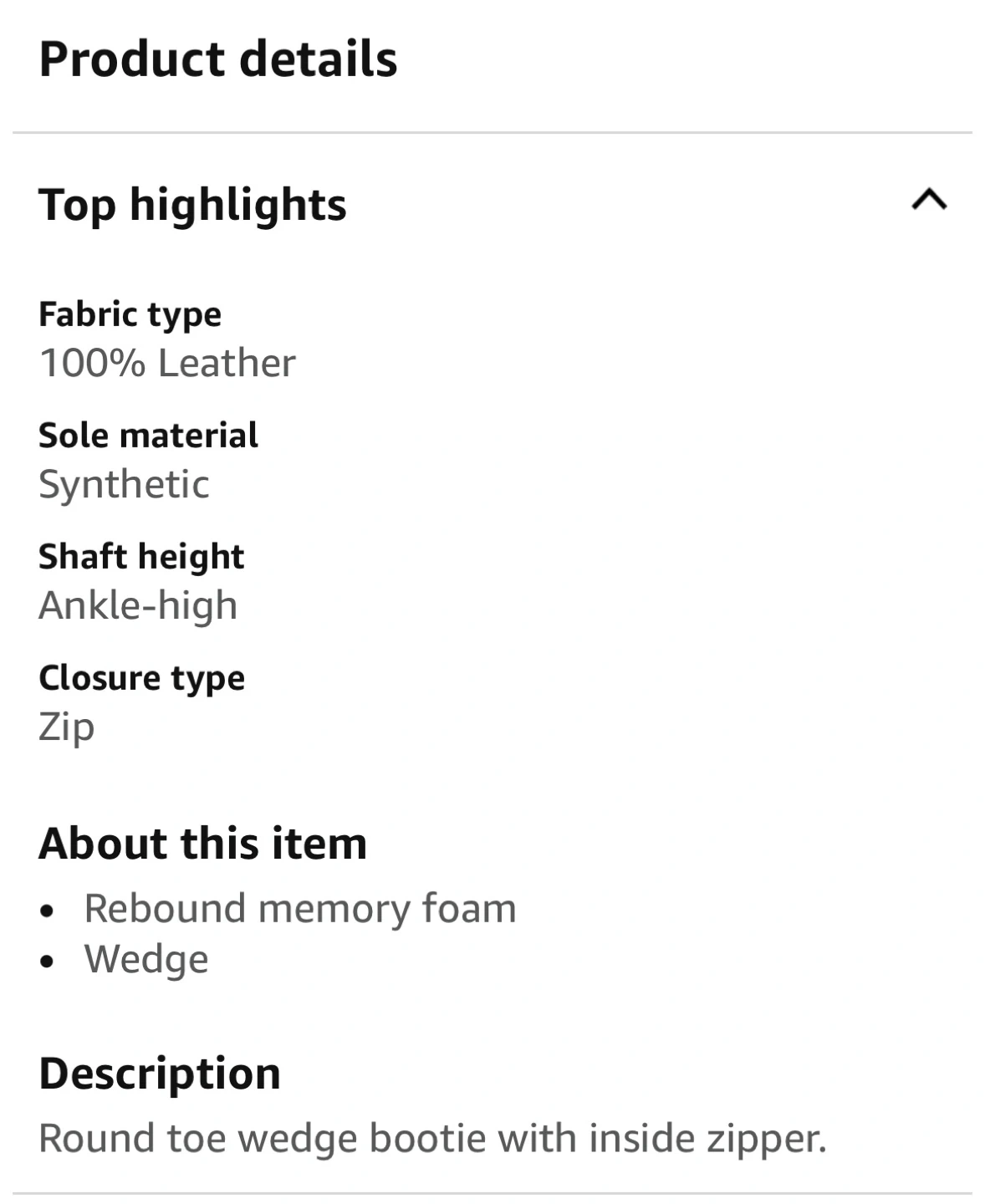Click the Zip closure value
Screen dimensions: 985x1204
[66, 726]
